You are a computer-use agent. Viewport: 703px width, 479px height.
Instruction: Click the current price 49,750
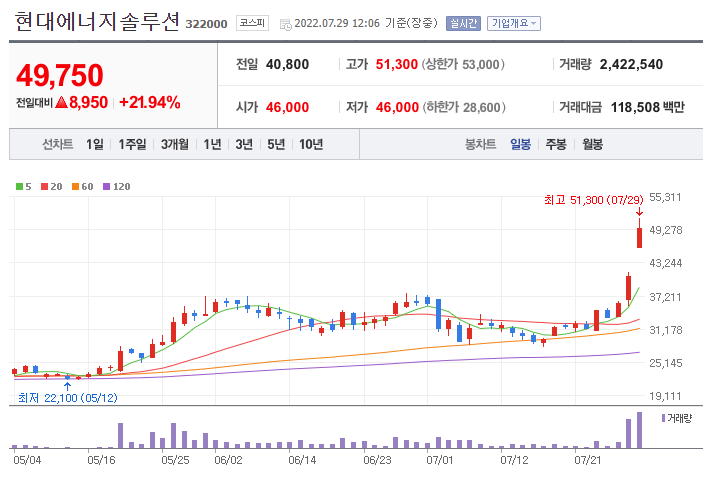tap(60, 75)
